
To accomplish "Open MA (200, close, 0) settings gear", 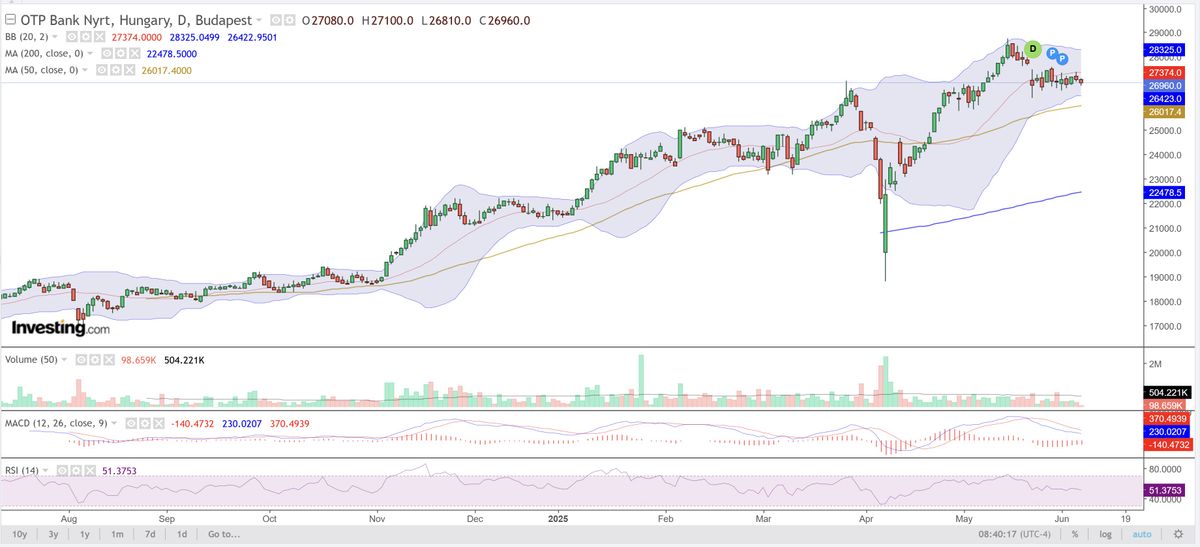I will [121, 54].
